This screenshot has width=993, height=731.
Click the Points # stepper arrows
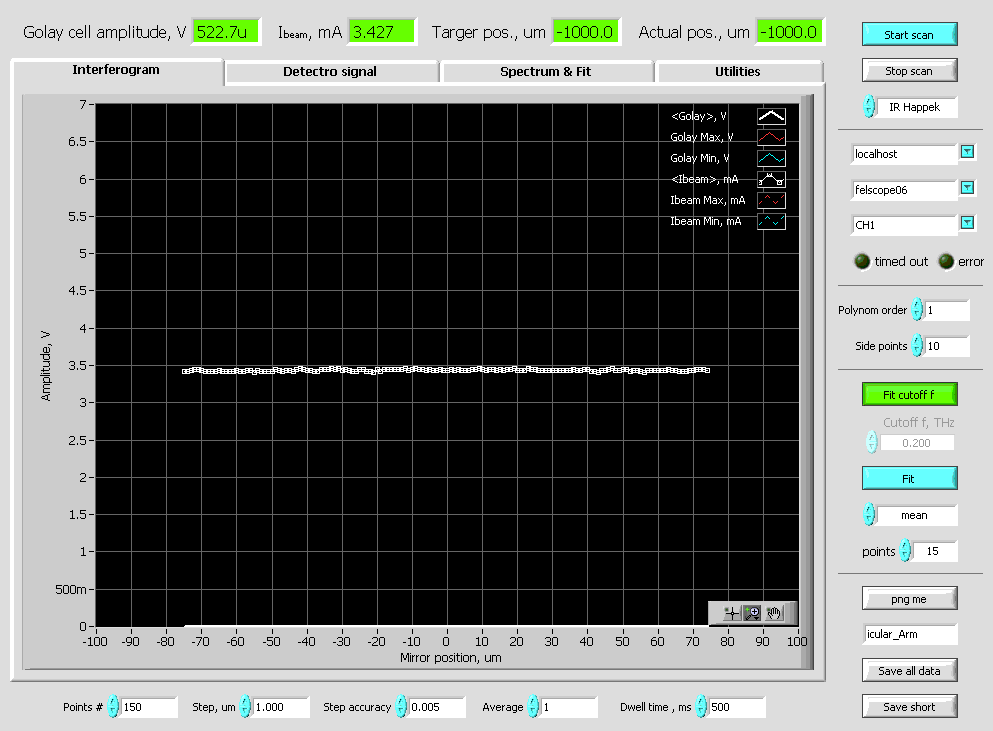113,706
